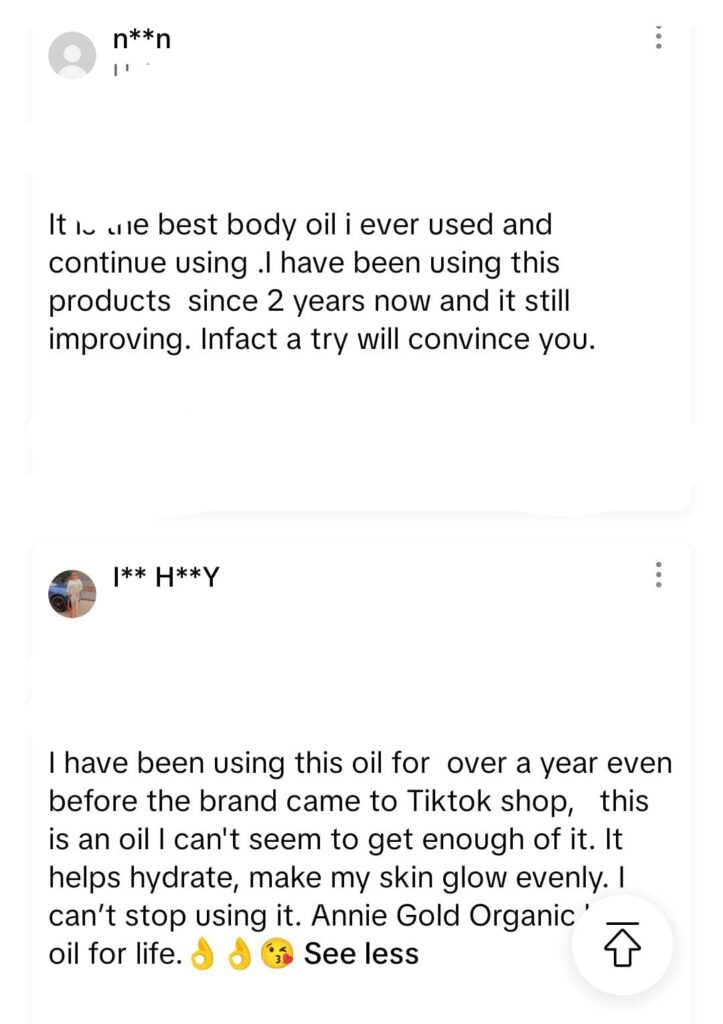Tap the first OK hand emoji
The height and width of the screenshot is (1024, 723).
[x=202, y=954]
